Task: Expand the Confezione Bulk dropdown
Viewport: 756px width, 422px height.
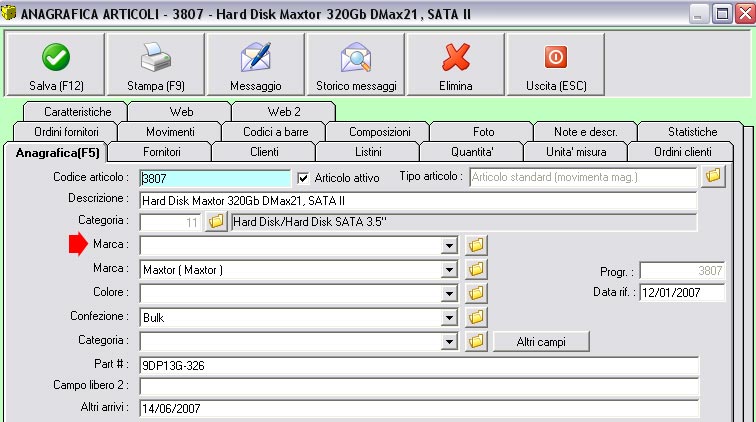Action: point(450,317)
